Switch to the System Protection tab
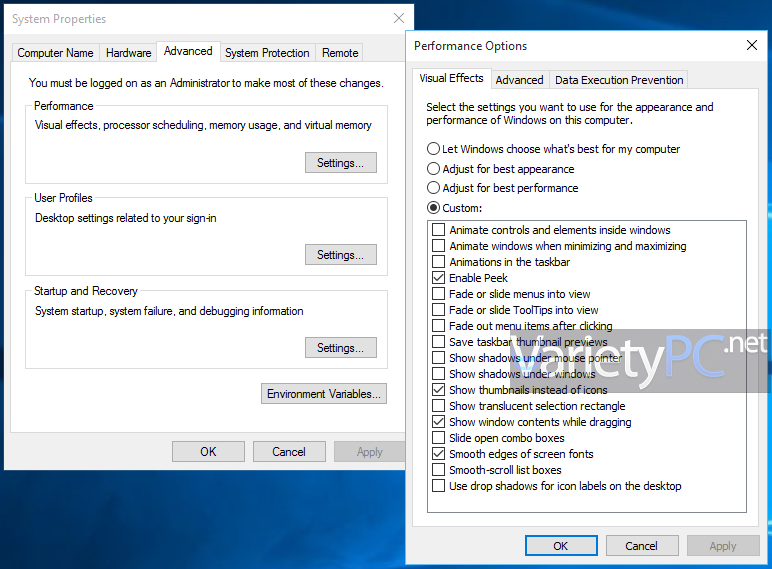Image resolution: width=772 pixels, height=569 pixels. [267, 53]
